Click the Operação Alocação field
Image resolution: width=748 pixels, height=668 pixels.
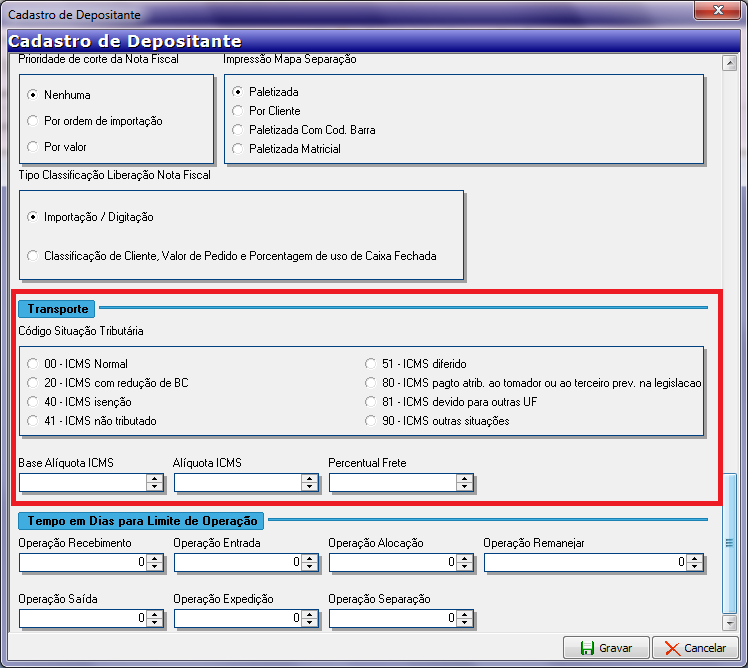(x=393, y=563)
